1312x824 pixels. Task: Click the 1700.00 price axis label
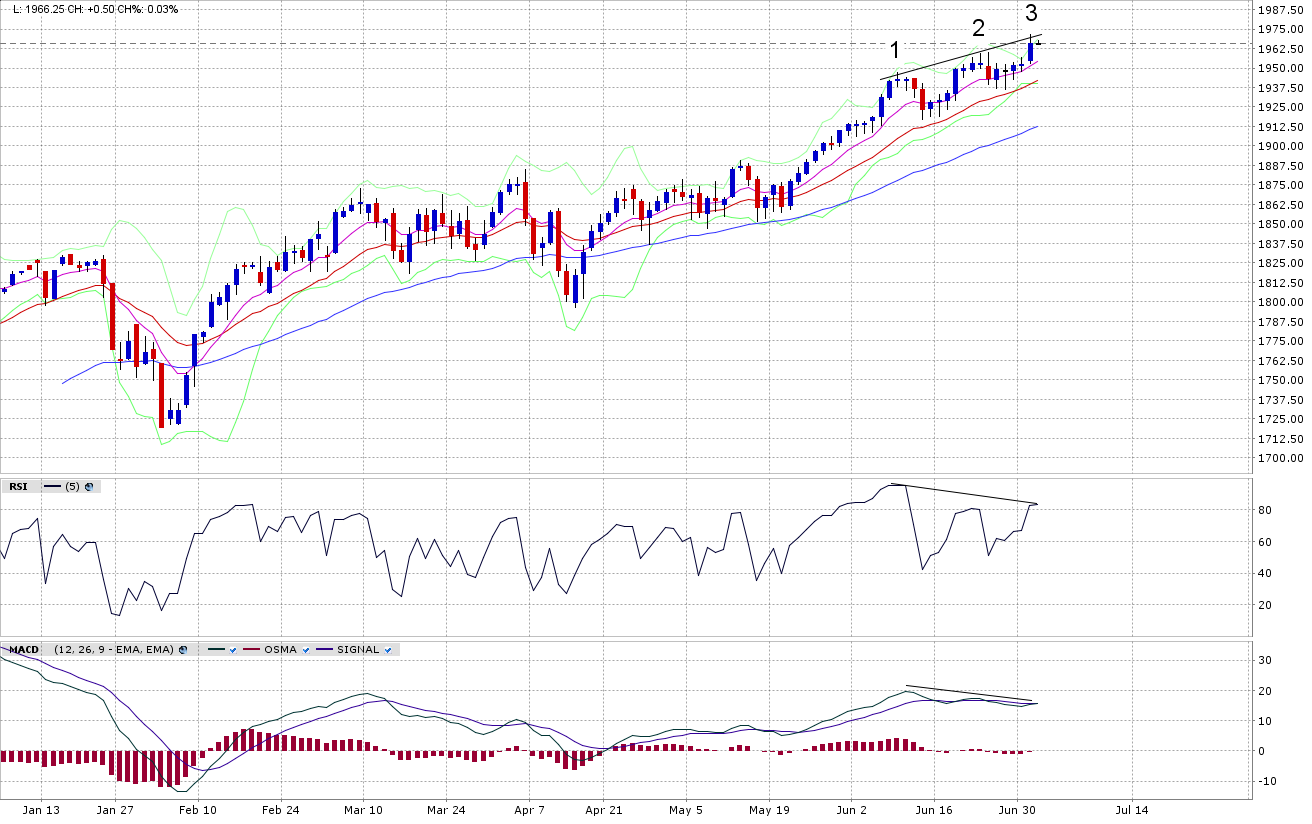[1279, 458]
